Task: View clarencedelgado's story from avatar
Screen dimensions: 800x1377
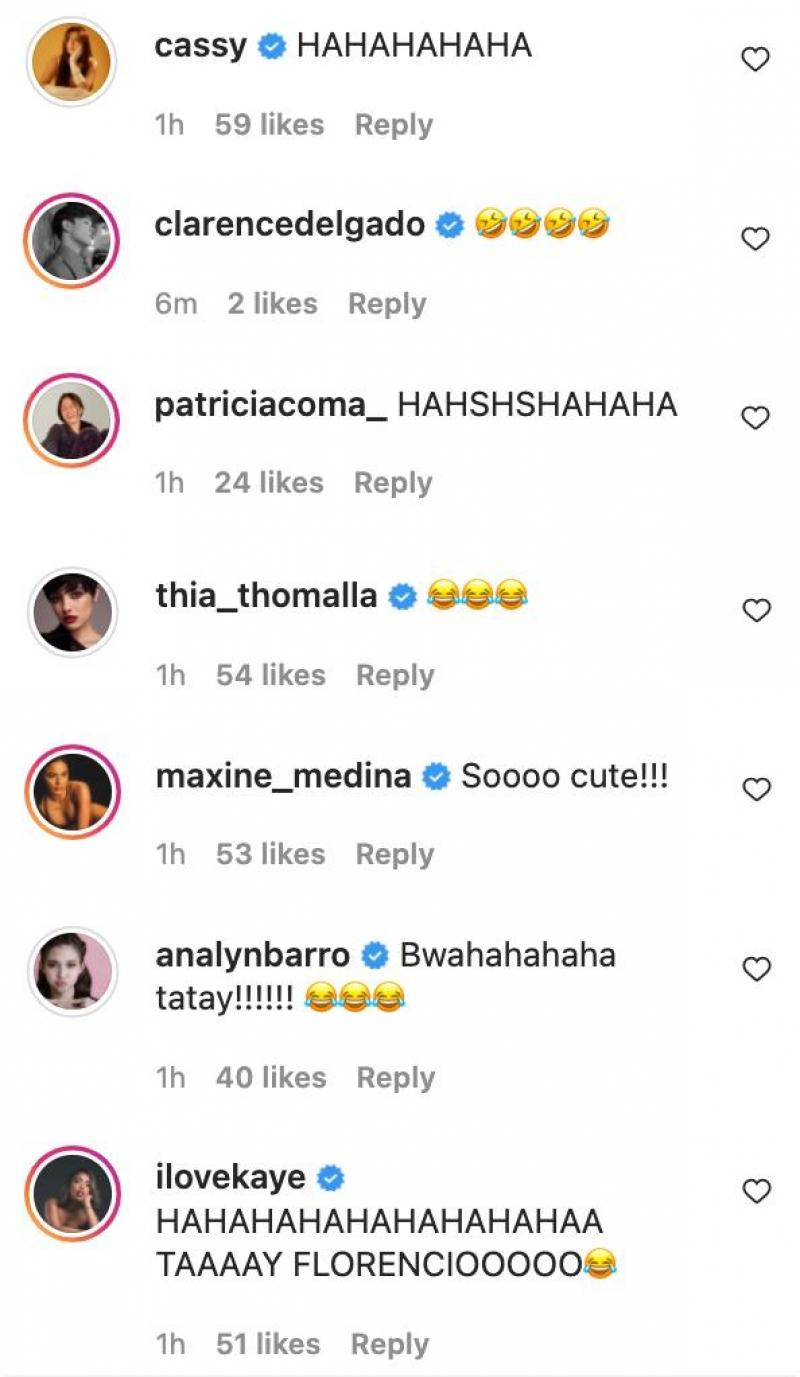Action: [x=72, y=240]
